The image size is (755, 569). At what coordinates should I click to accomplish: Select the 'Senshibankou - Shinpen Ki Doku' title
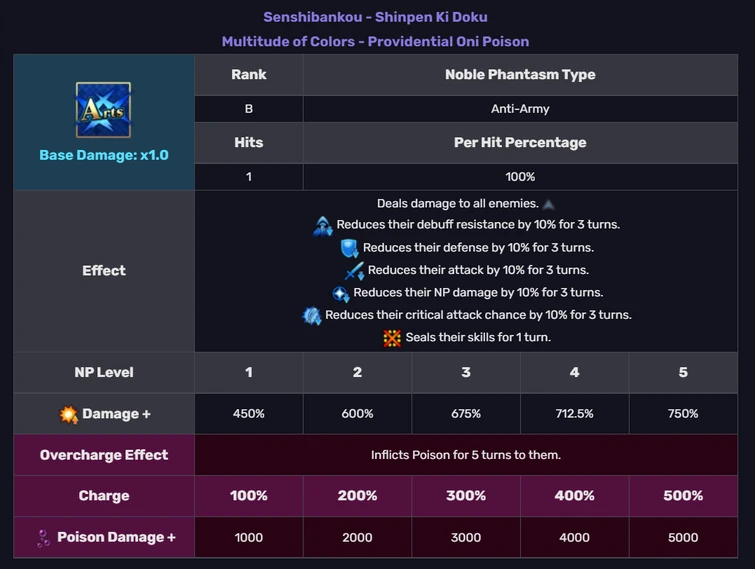(375, 17)
